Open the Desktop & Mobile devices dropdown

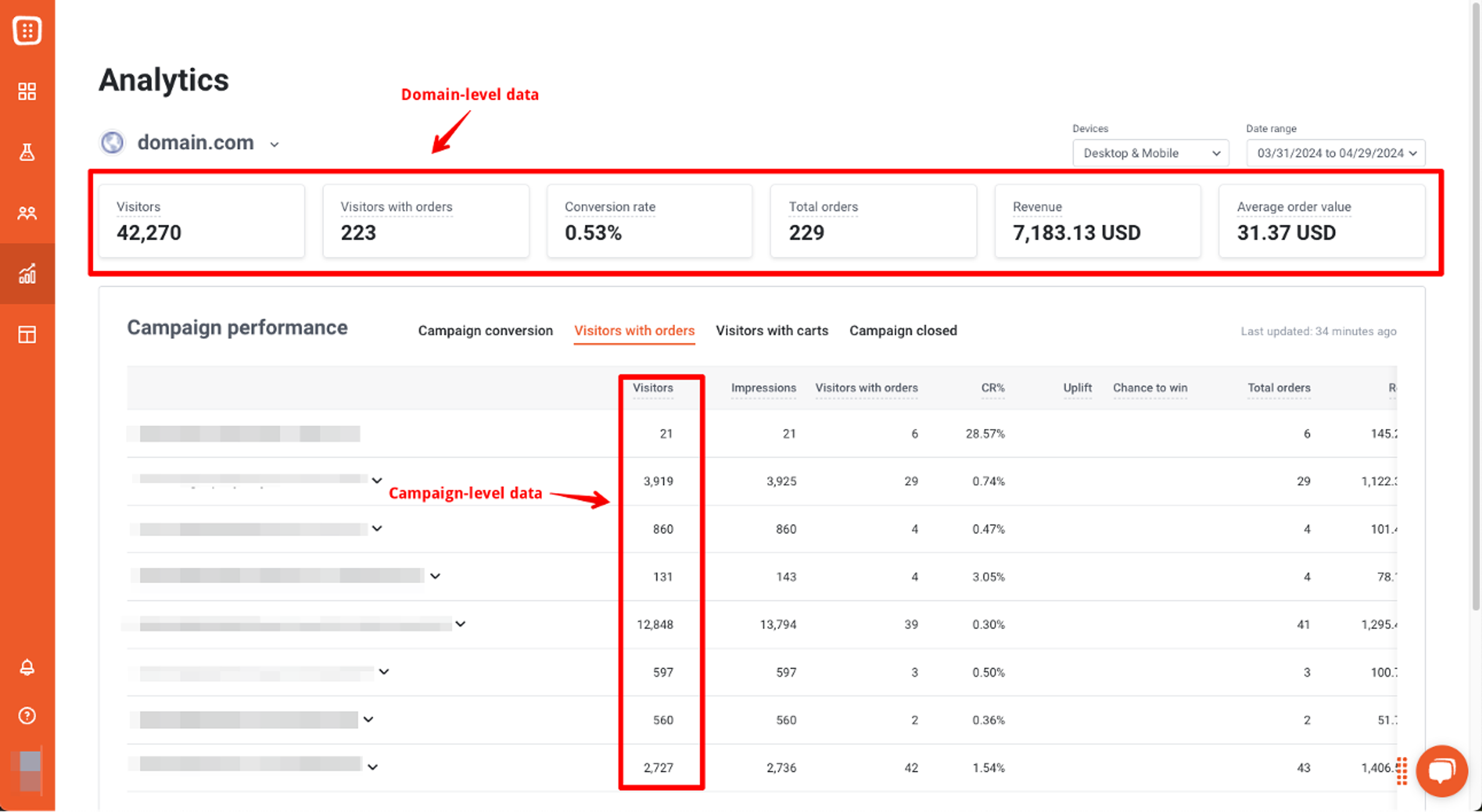pos(1150,153)
